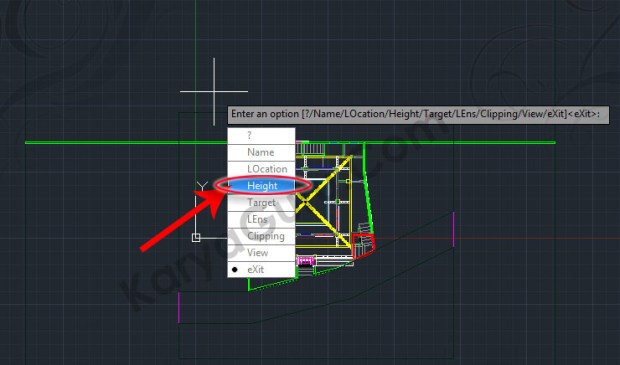Select the LEns option
620x365 pixels.
pyautogui.click(x=261, y=219)
